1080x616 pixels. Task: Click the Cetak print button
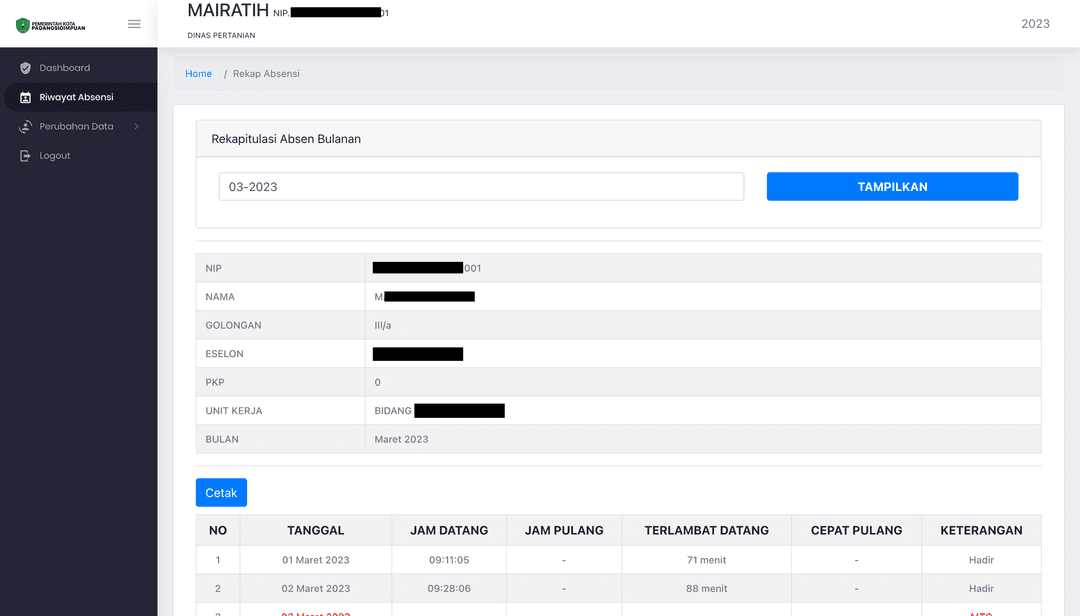221,493
